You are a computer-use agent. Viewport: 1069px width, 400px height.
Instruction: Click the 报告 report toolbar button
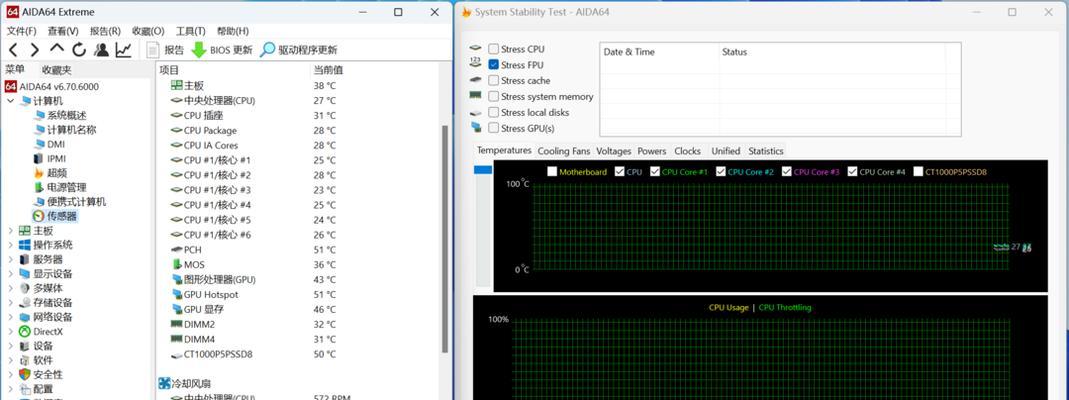tap(166, 50)
